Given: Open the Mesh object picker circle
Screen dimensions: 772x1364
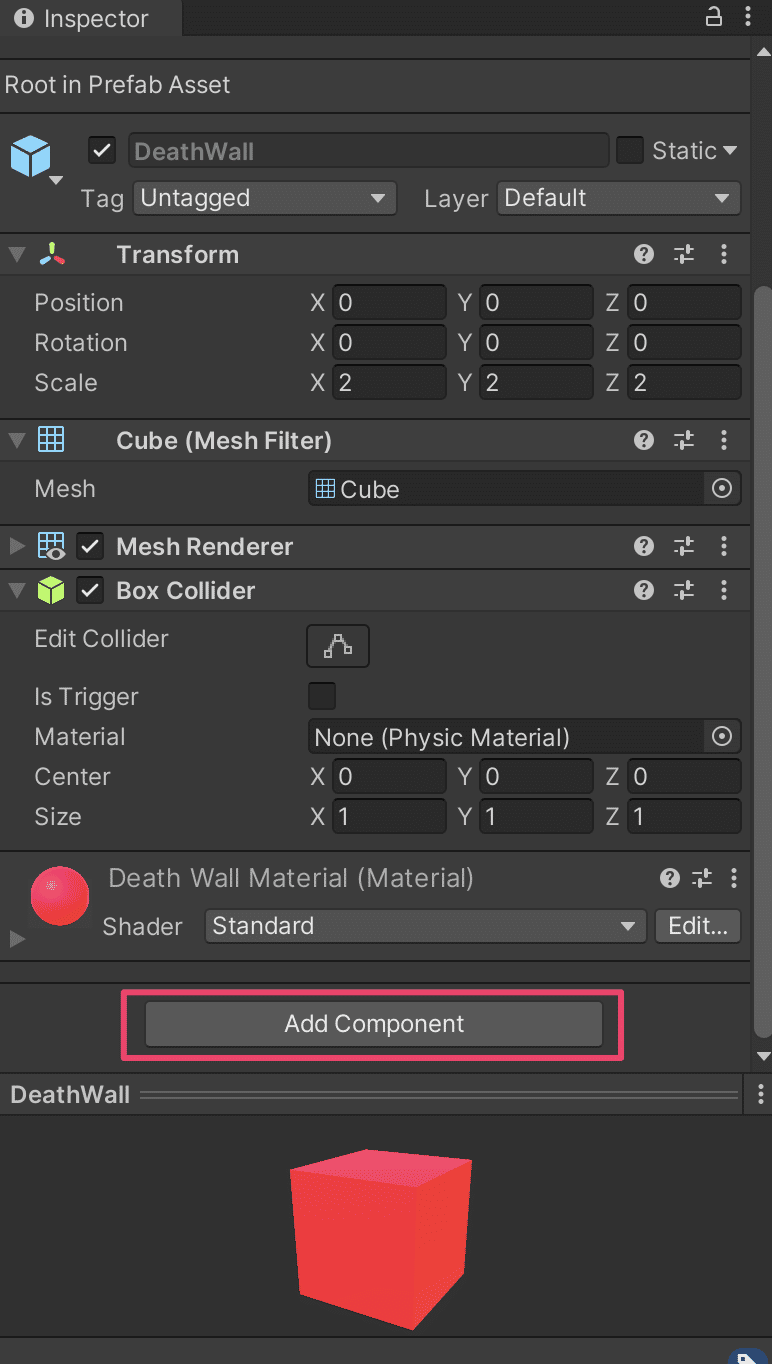Looking at the screenshot, I should tap(722, 489).
